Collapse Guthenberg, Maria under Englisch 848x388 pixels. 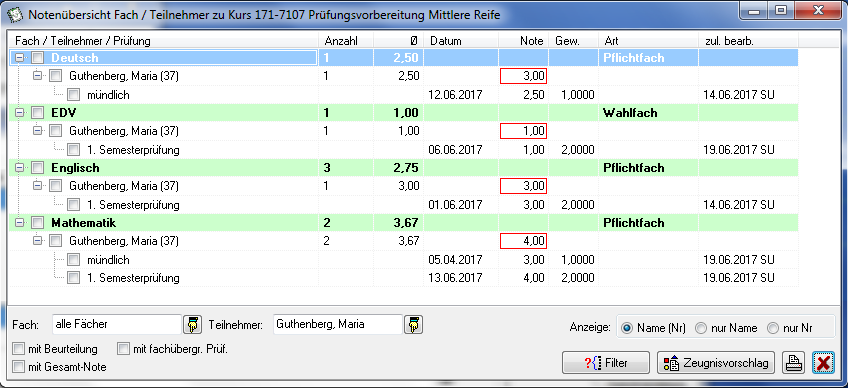tap(37, 186)
